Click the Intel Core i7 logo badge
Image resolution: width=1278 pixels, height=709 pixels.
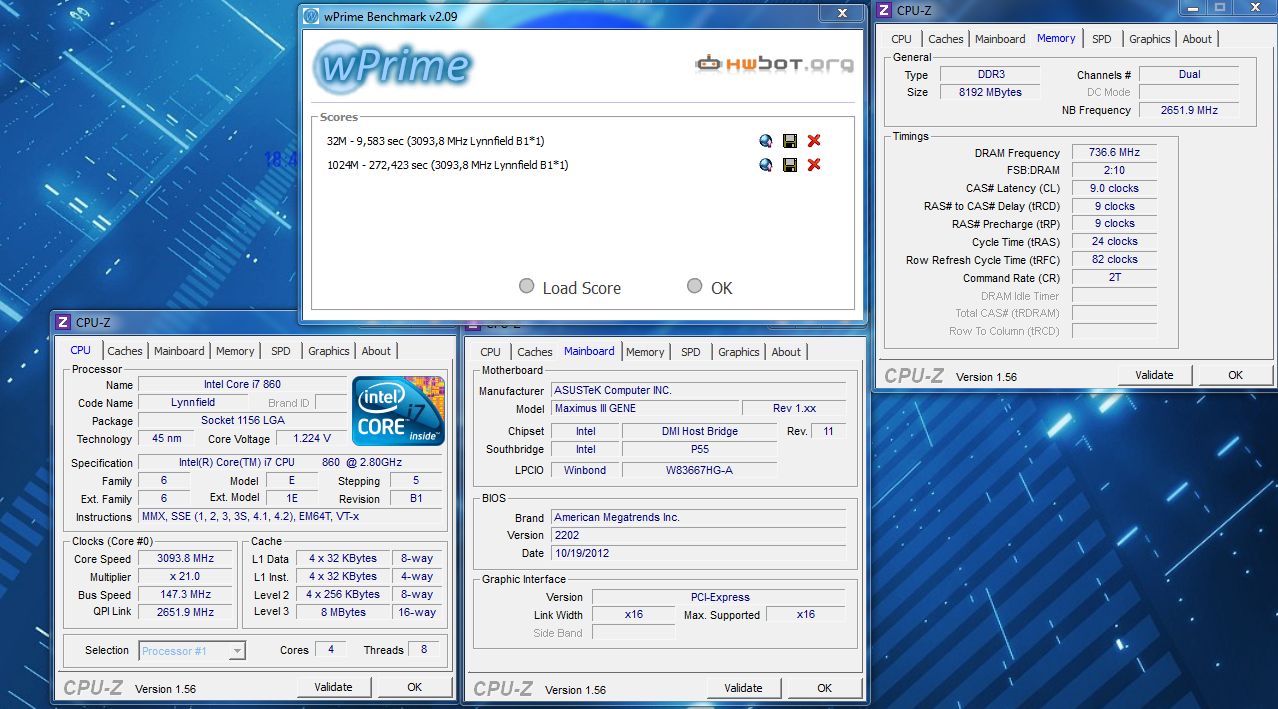[x=399, y=411]
